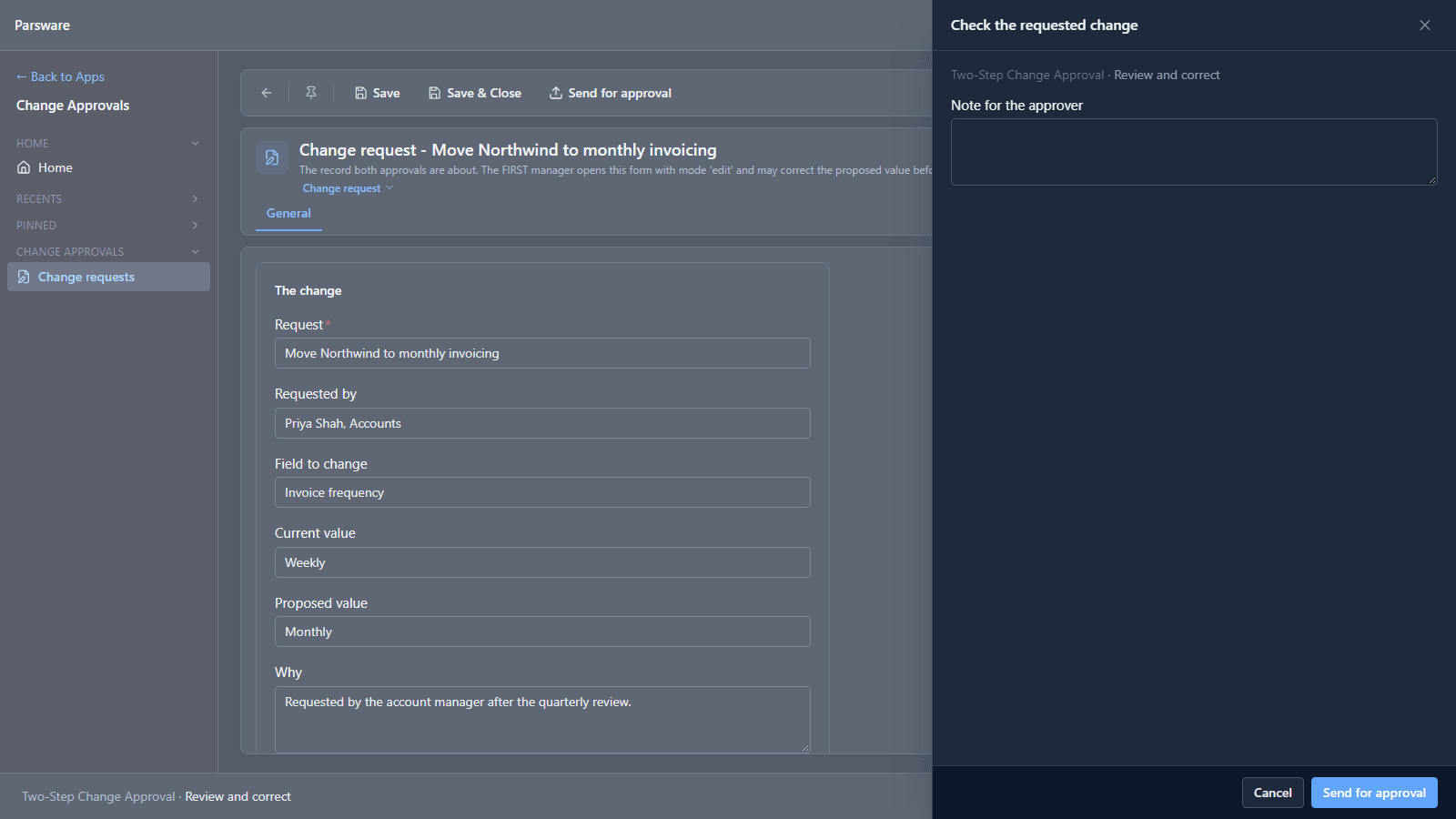The image size is (1456, 819).
Task: Click the back arrow icon in the toolbar
Action: click(x=267, y=93)
